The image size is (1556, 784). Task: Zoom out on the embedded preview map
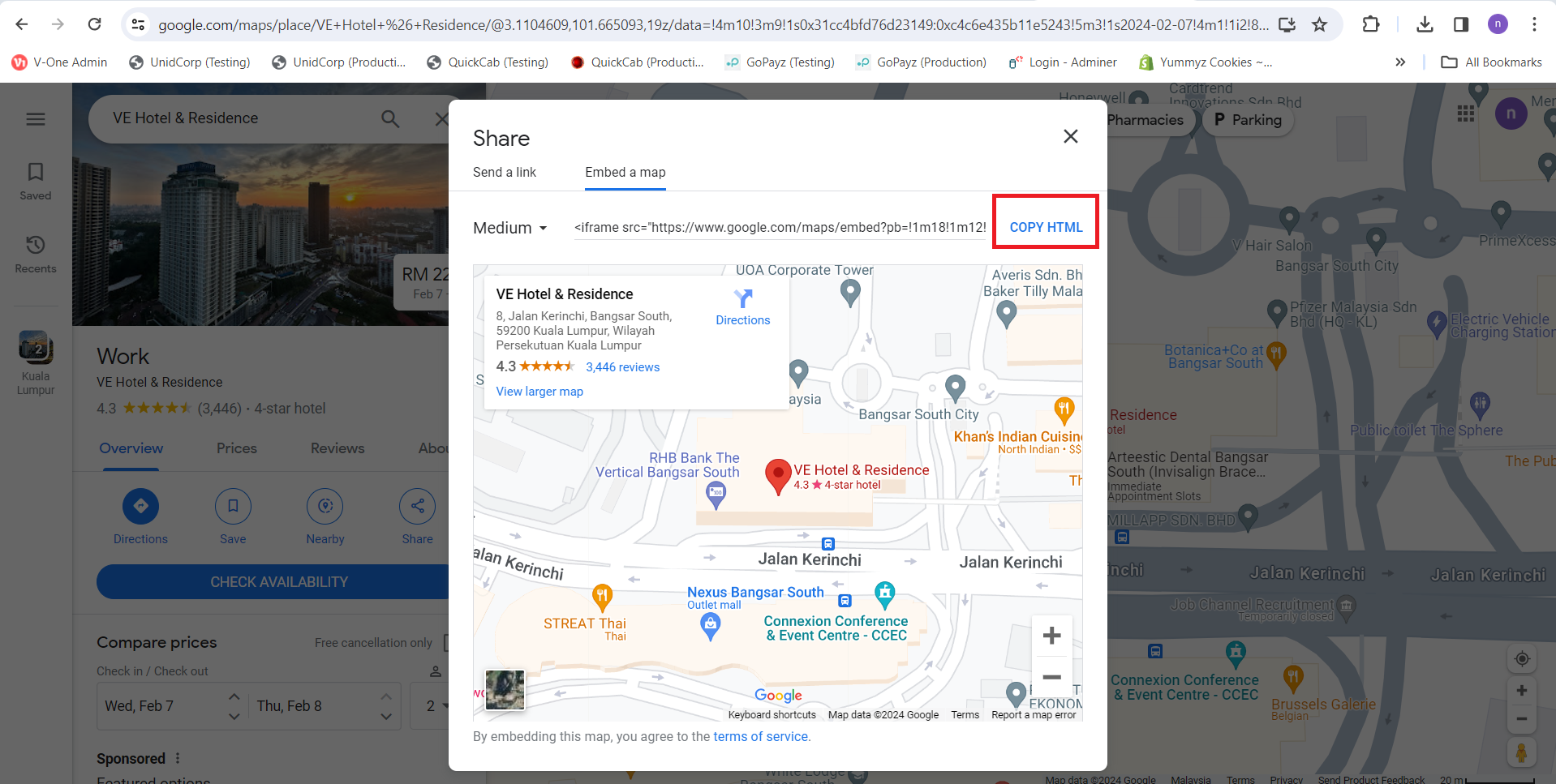coord(1051,677)
